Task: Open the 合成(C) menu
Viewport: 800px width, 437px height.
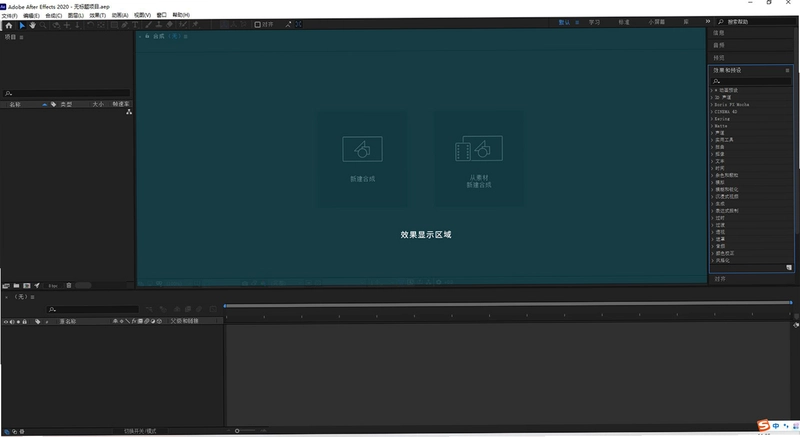Action: 54,15
